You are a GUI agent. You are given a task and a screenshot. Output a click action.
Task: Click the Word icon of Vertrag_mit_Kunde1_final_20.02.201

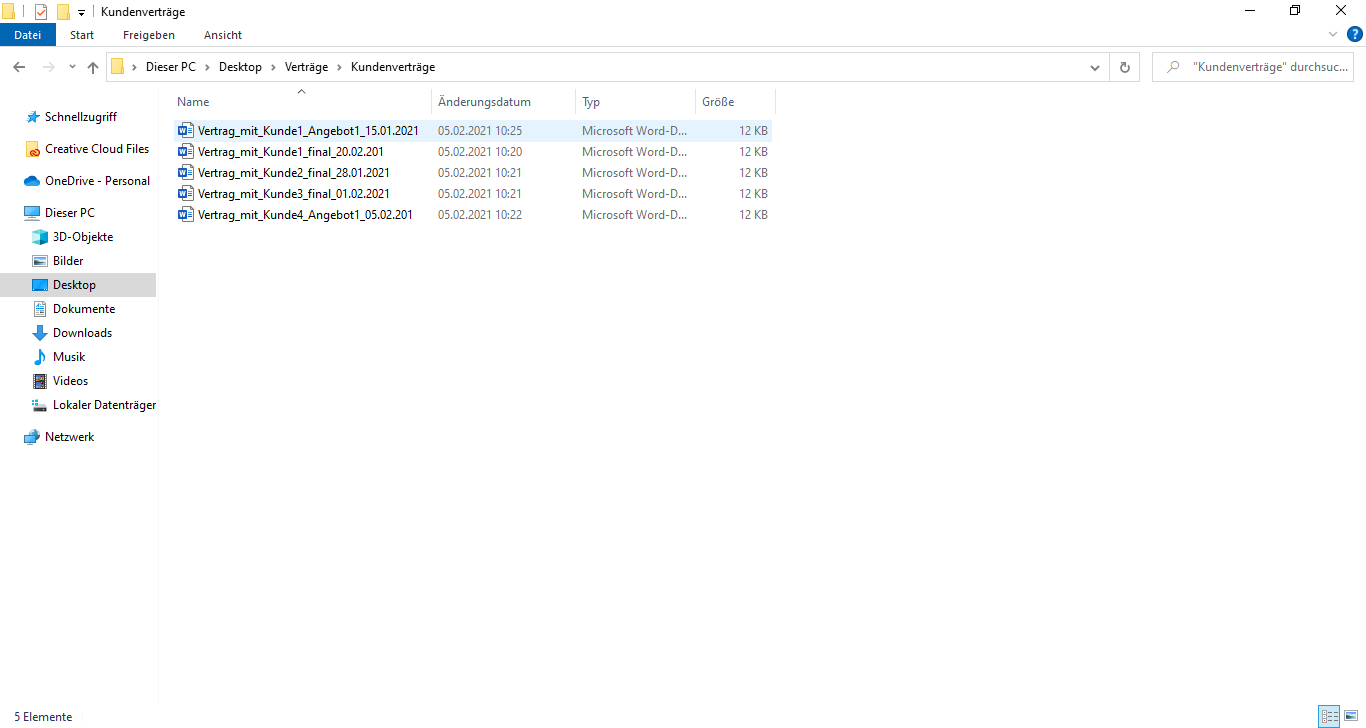(185, 152)
